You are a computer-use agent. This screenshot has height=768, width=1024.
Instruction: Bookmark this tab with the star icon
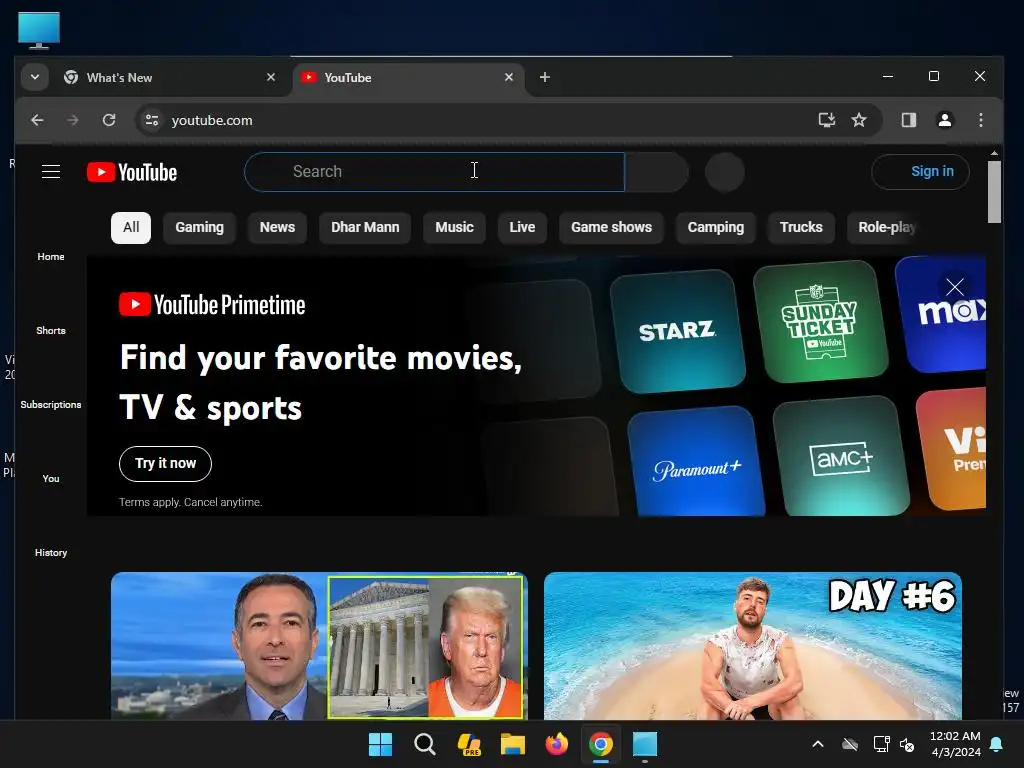[859, 120]
